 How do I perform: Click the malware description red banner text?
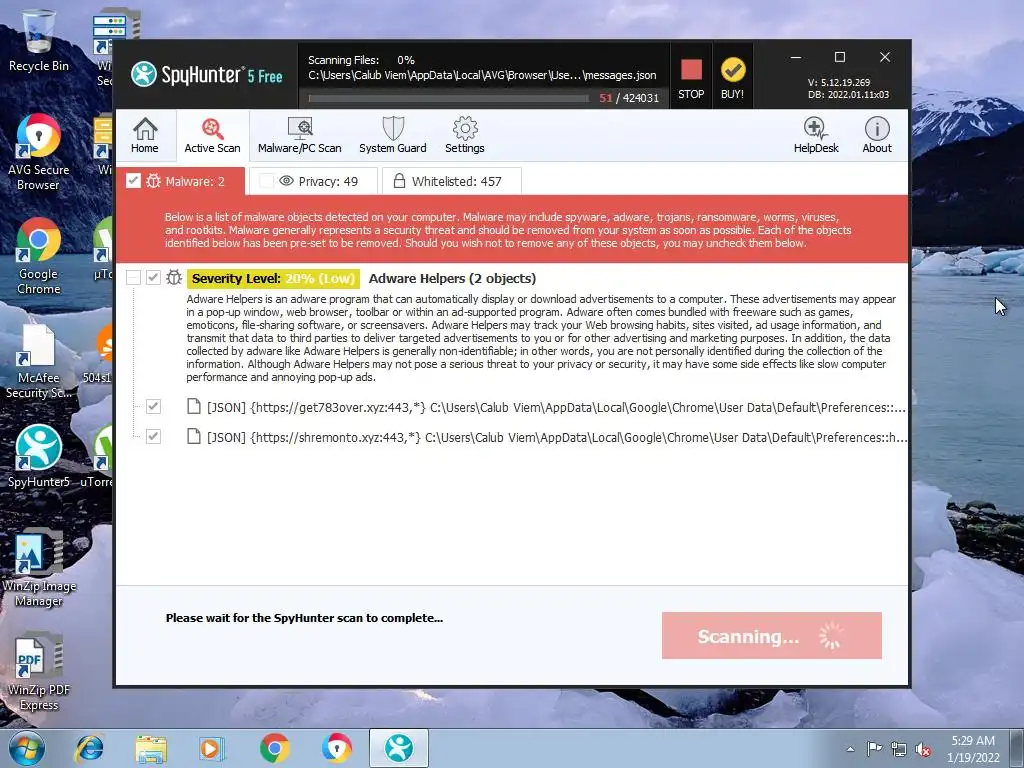point(507,230)
